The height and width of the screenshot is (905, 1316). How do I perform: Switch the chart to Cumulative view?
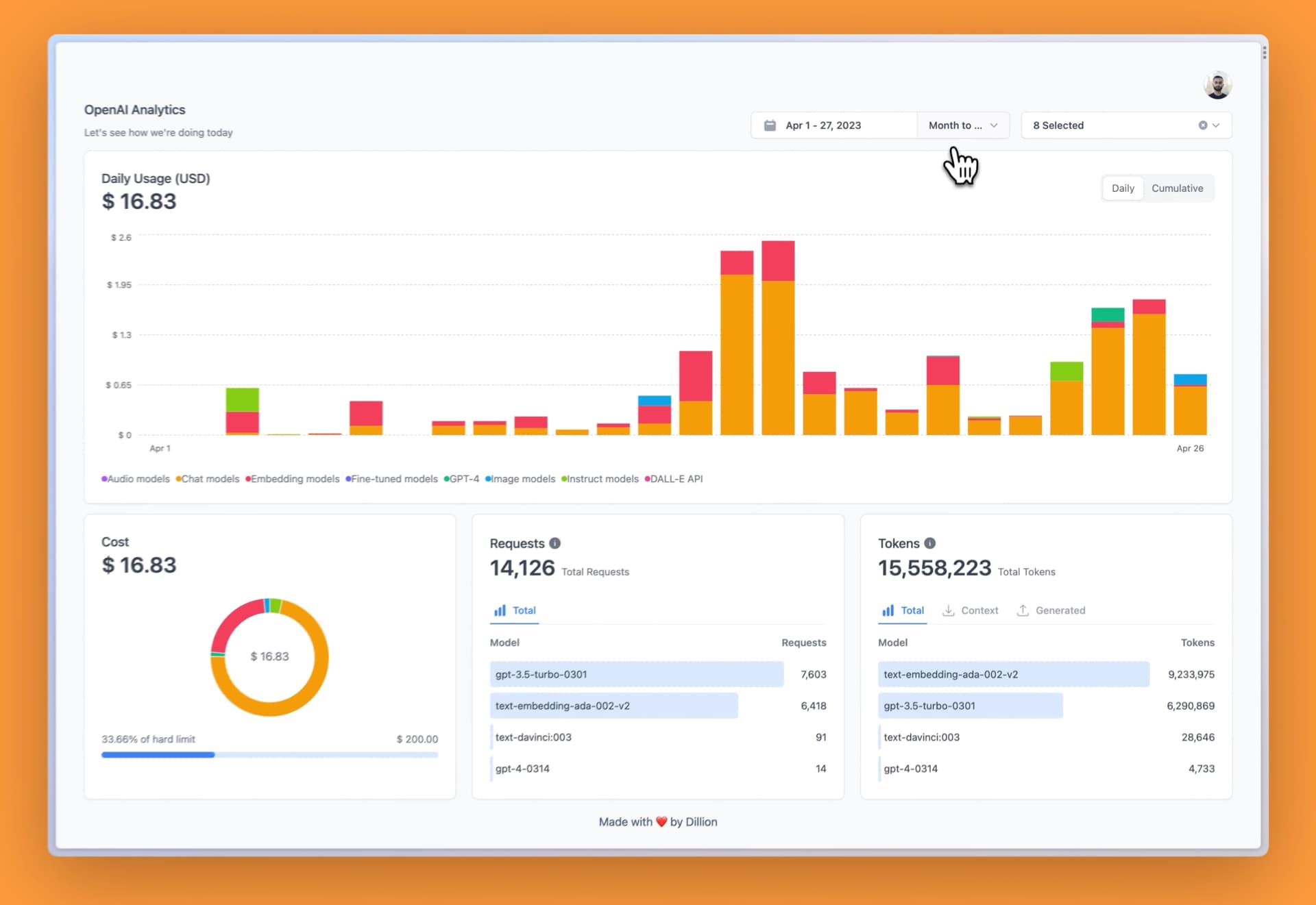1177,188
